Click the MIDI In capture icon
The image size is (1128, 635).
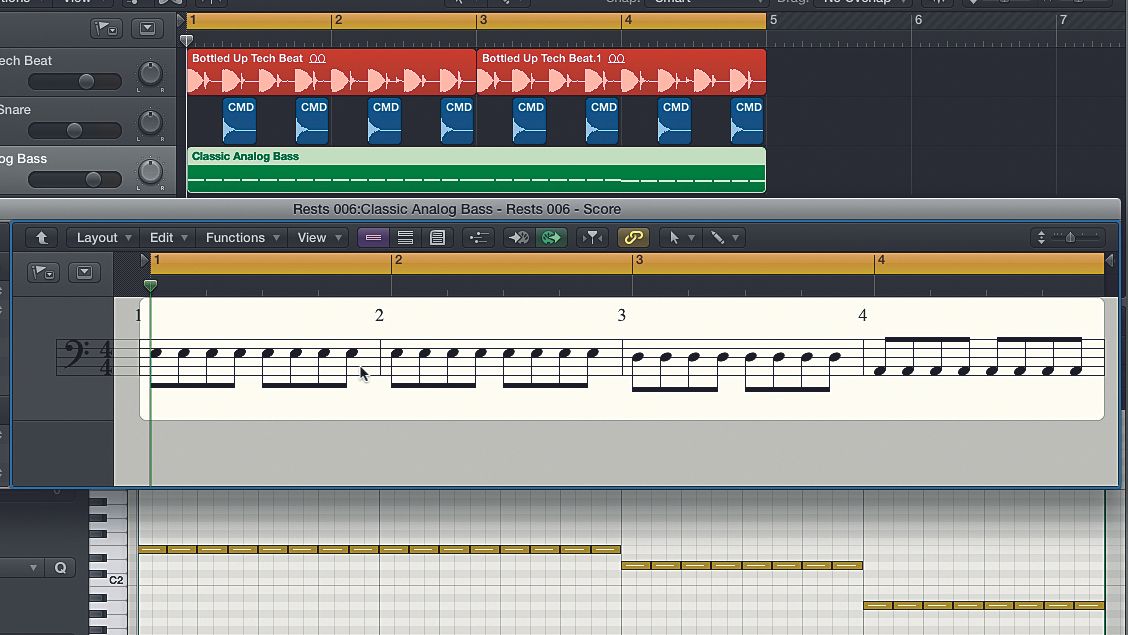tap(517, 237)
